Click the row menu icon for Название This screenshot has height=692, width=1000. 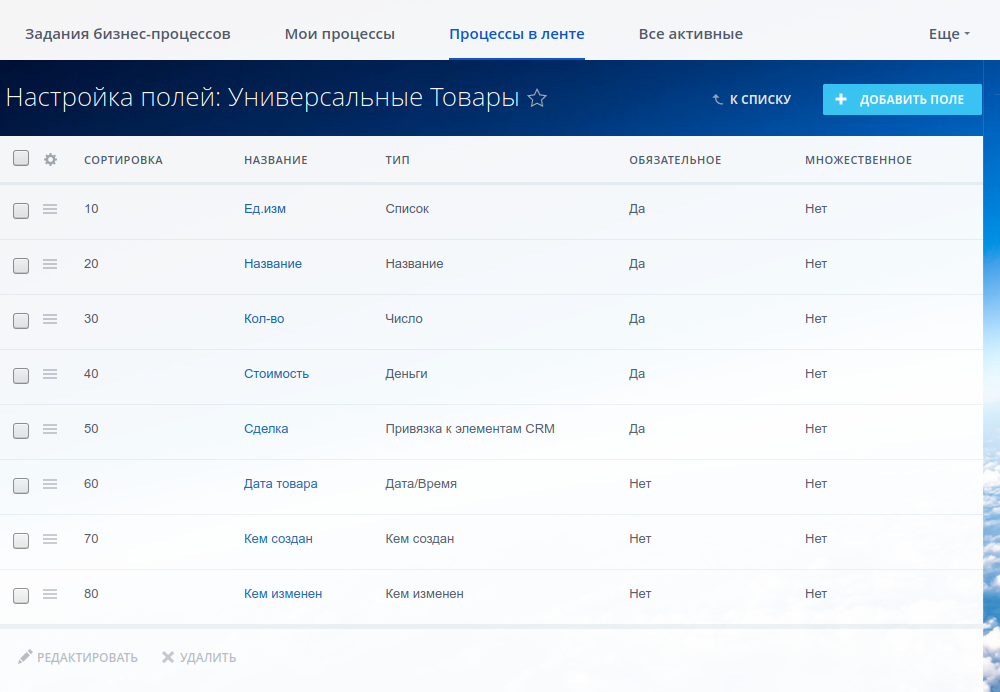coord(50,264)
